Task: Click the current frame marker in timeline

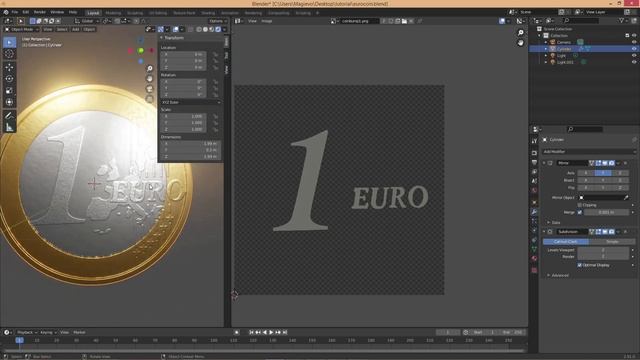Action: click(19, 340)
